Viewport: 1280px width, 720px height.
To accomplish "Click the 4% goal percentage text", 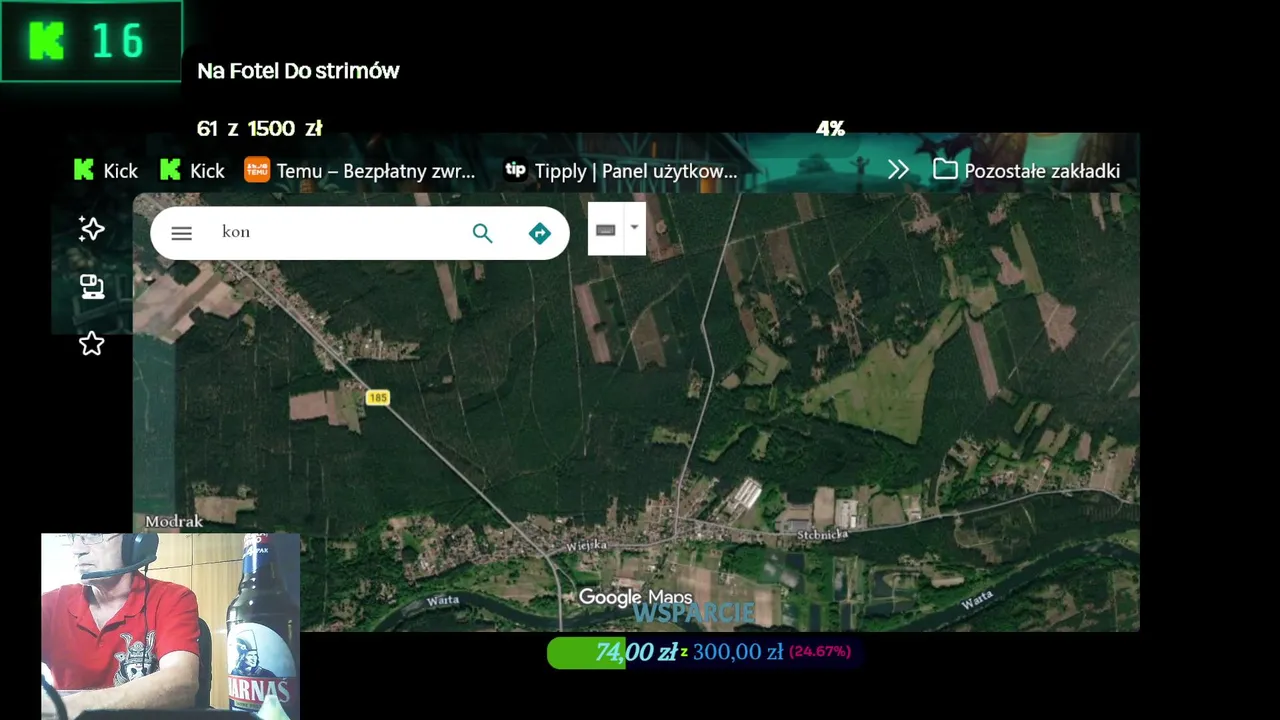I will pyautogui.click(x=830, y=128).
